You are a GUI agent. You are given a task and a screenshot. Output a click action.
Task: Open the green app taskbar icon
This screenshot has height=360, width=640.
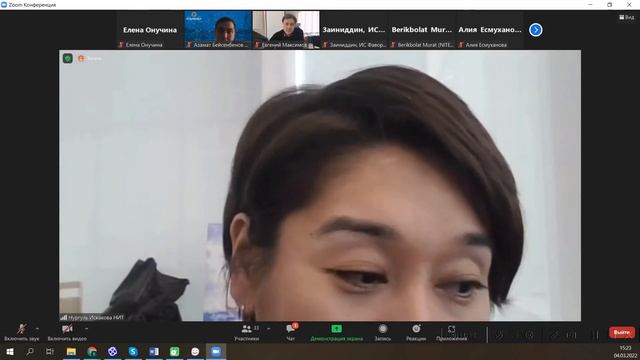(x=174, y=351)
